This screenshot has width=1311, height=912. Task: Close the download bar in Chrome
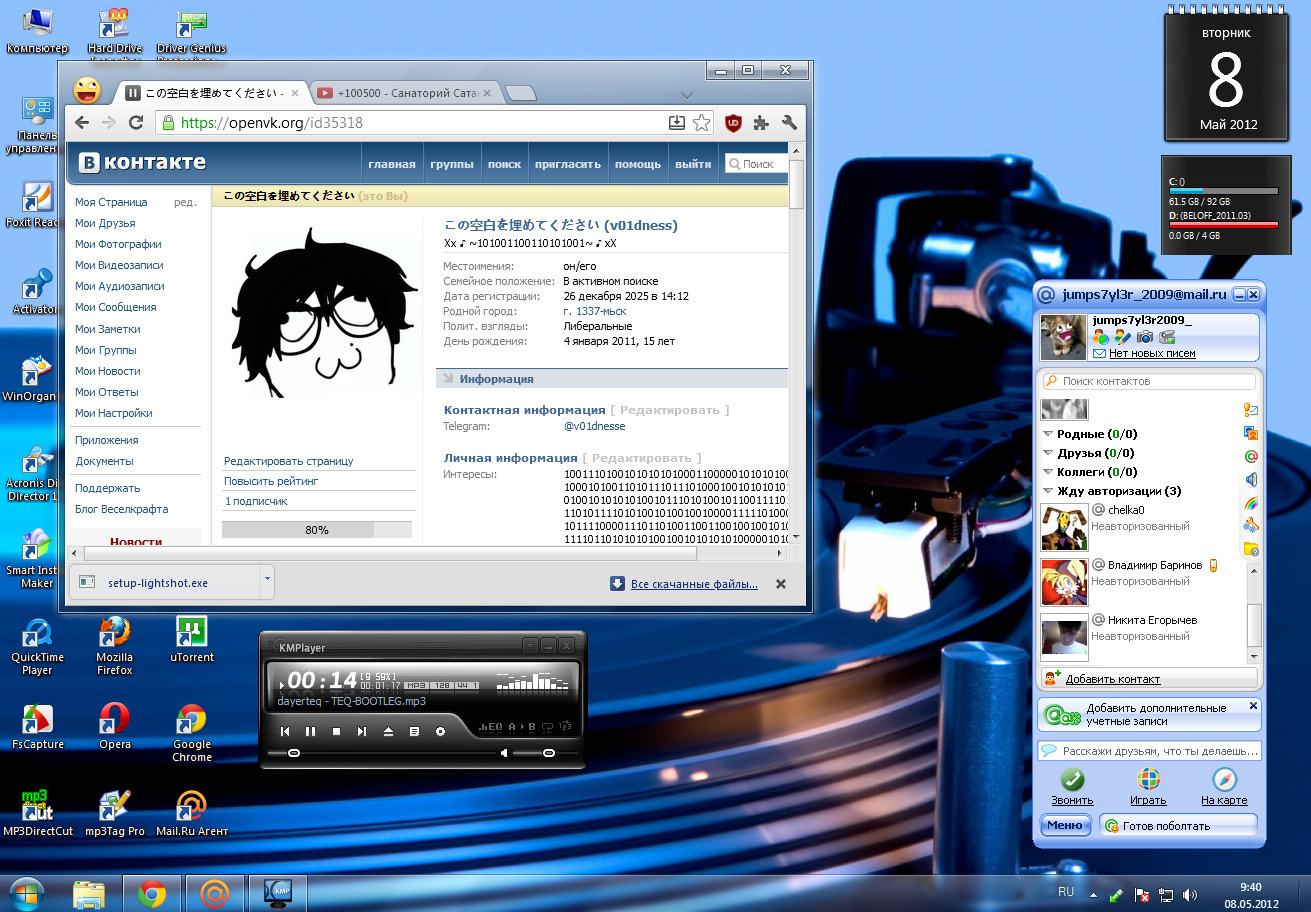tap(781, 584)
